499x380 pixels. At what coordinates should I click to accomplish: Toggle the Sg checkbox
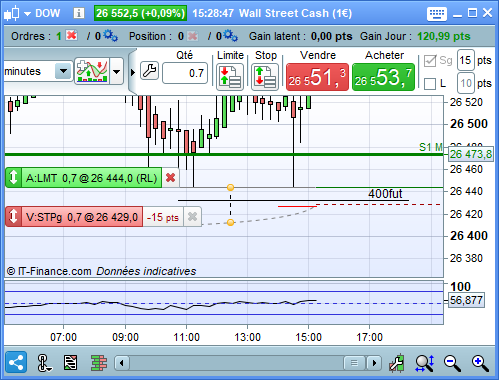[430, 61]
